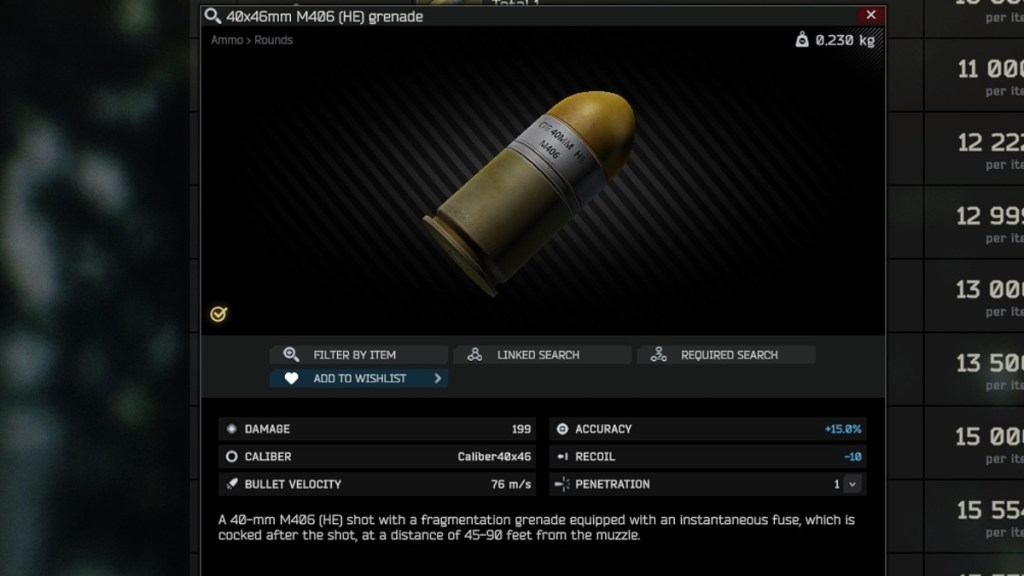Click the Required Search hierarchy icon
The image size is (1024, 576).
click(x=658, y=355)
